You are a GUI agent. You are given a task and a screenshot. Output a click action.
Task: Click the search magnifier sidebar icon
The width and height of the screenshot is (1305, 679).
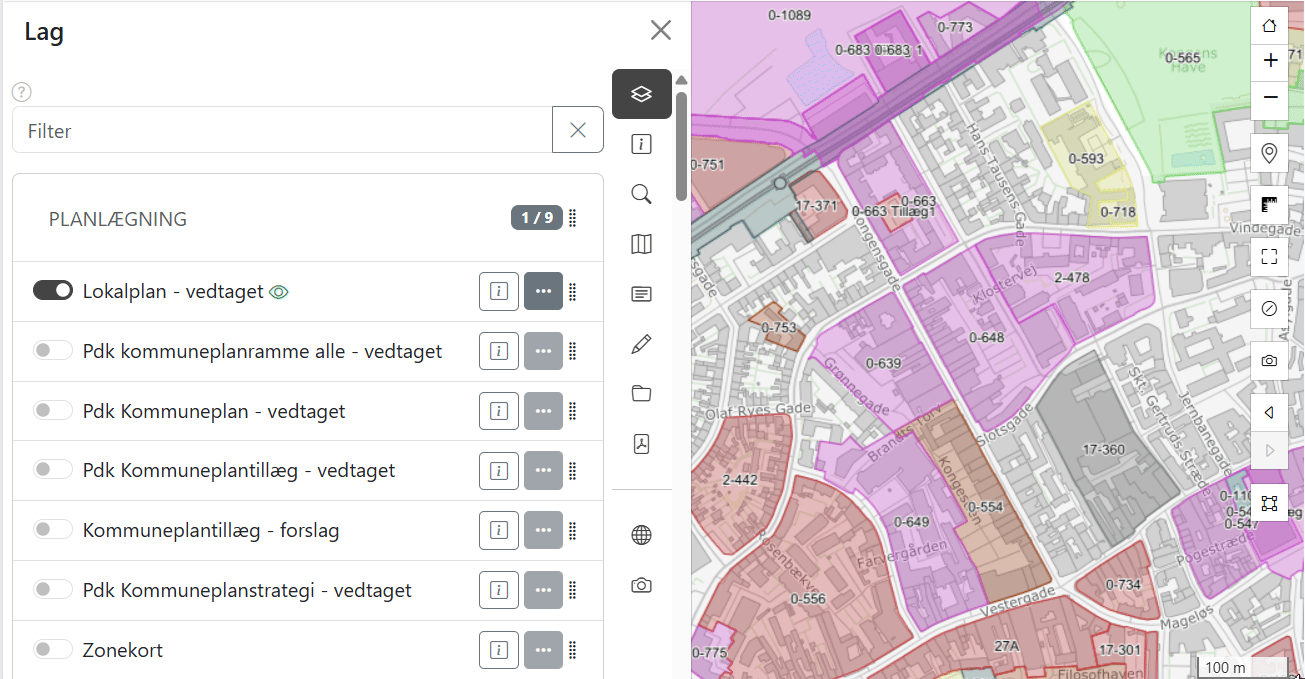coord(641,194)
